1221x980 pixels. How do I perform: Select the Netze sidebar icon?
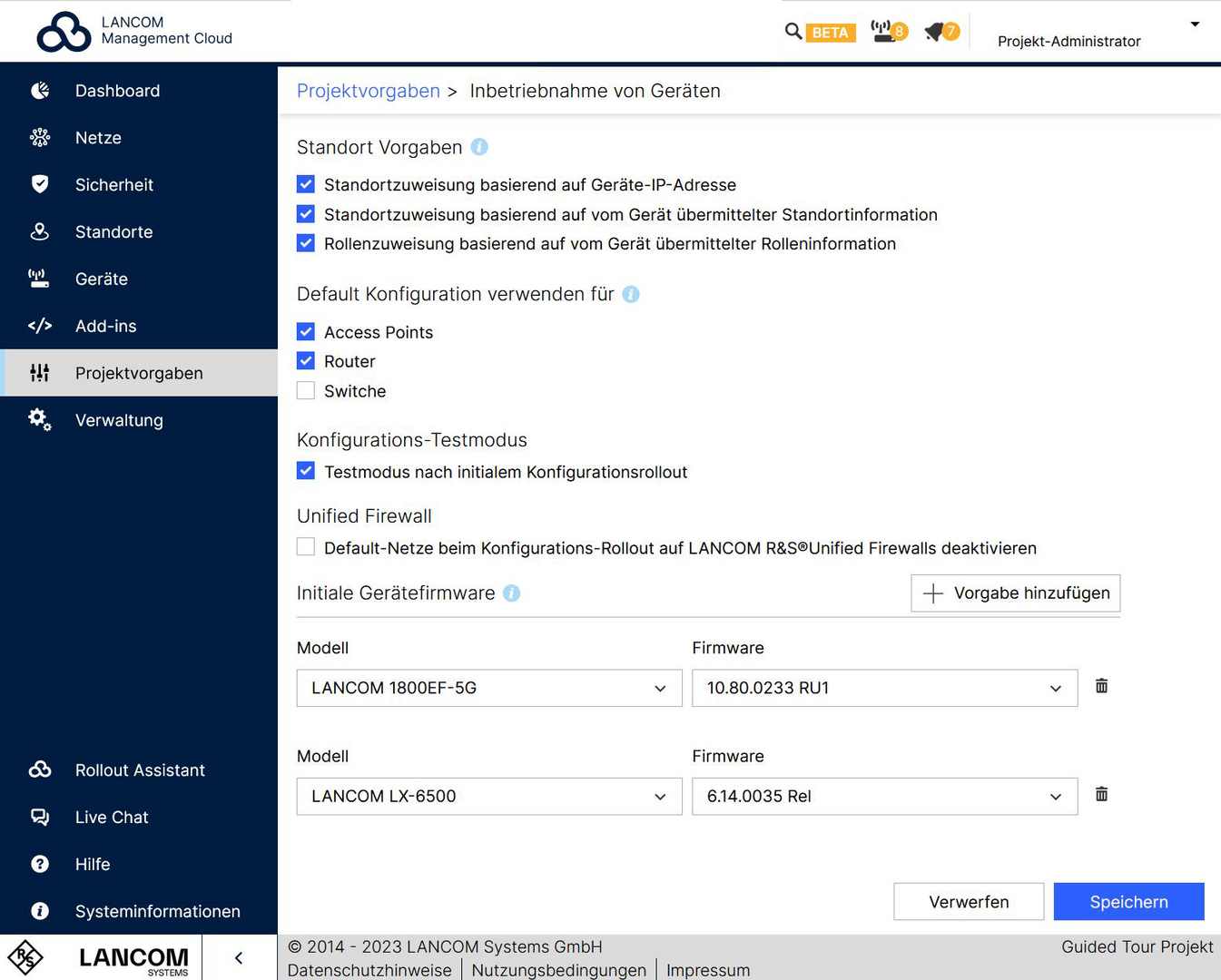40,137
